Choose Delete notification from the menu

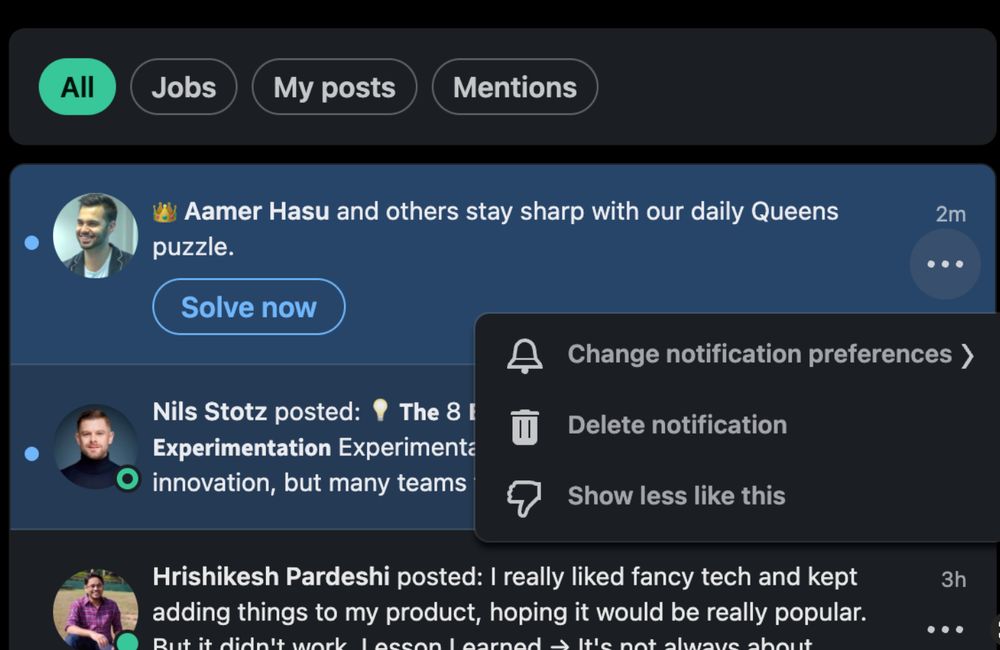[677, 425]
